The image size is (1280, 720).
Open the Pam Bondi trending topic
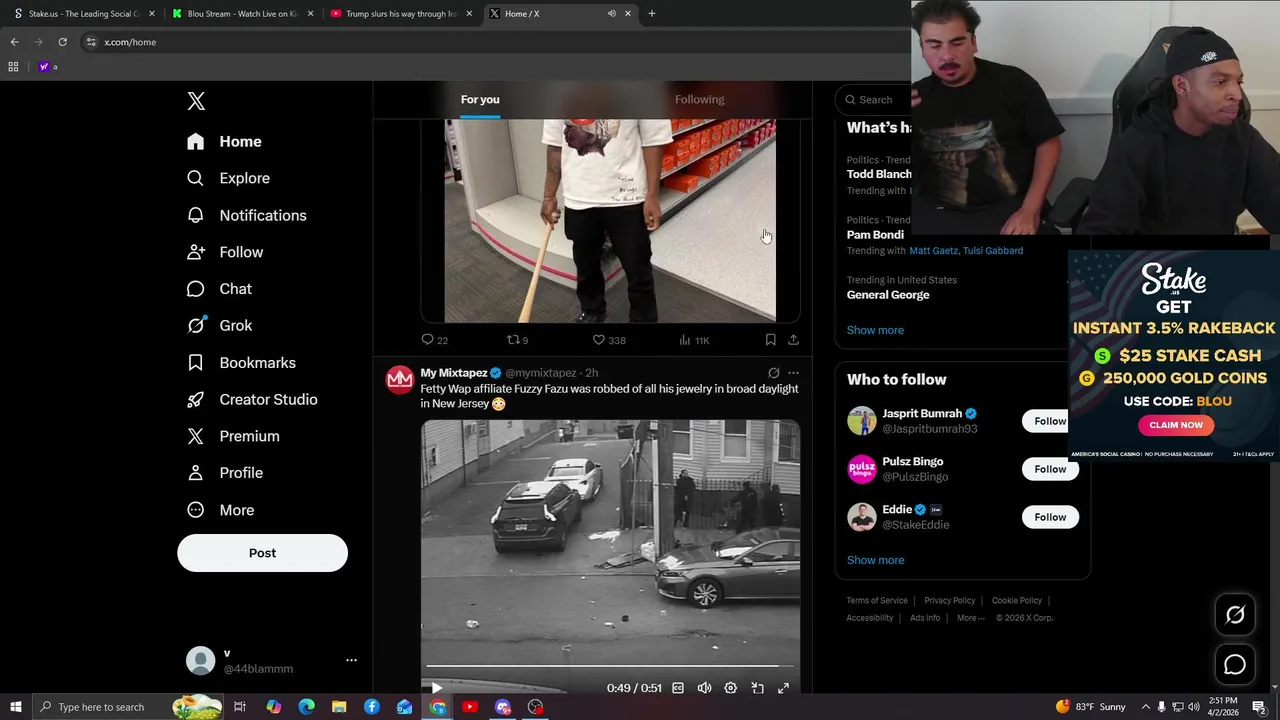[x=875, y=235]
